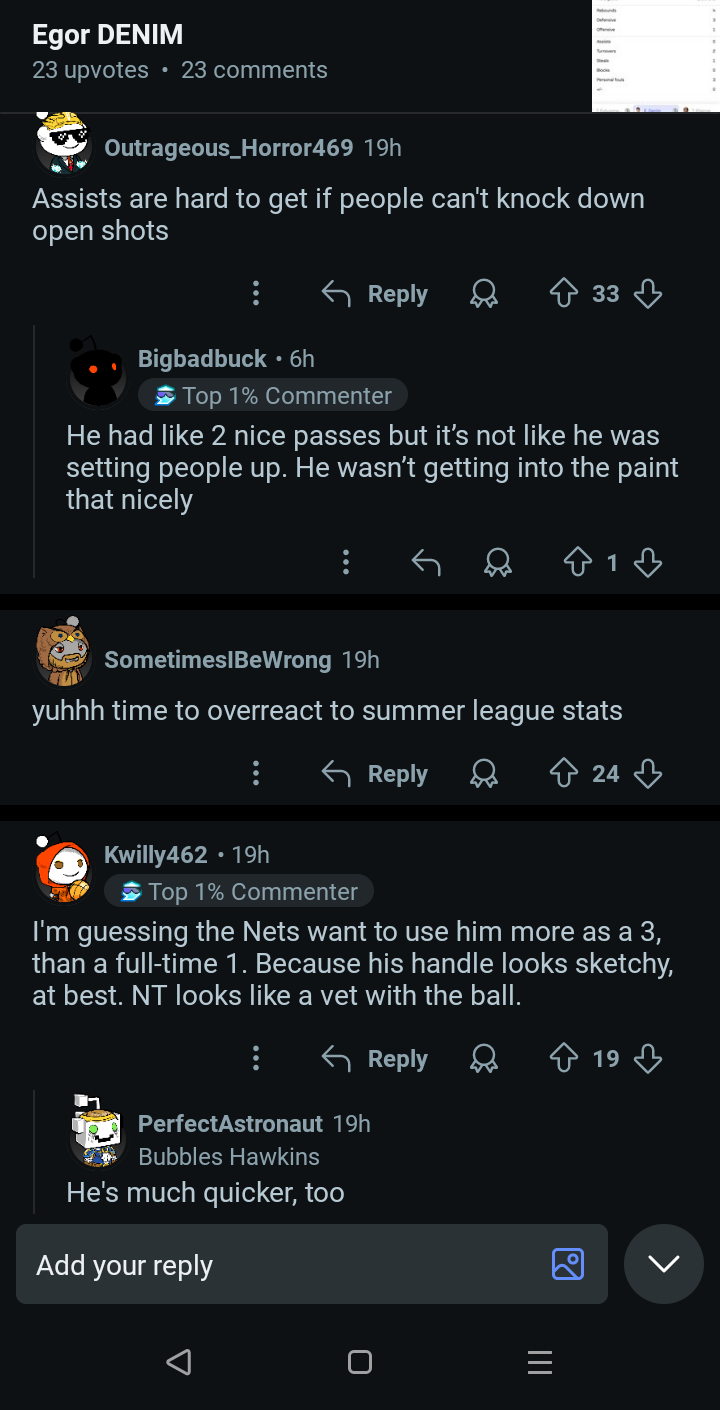Upvote the overreact to summer league comment

pyautogui.click(x=565, y=773)
